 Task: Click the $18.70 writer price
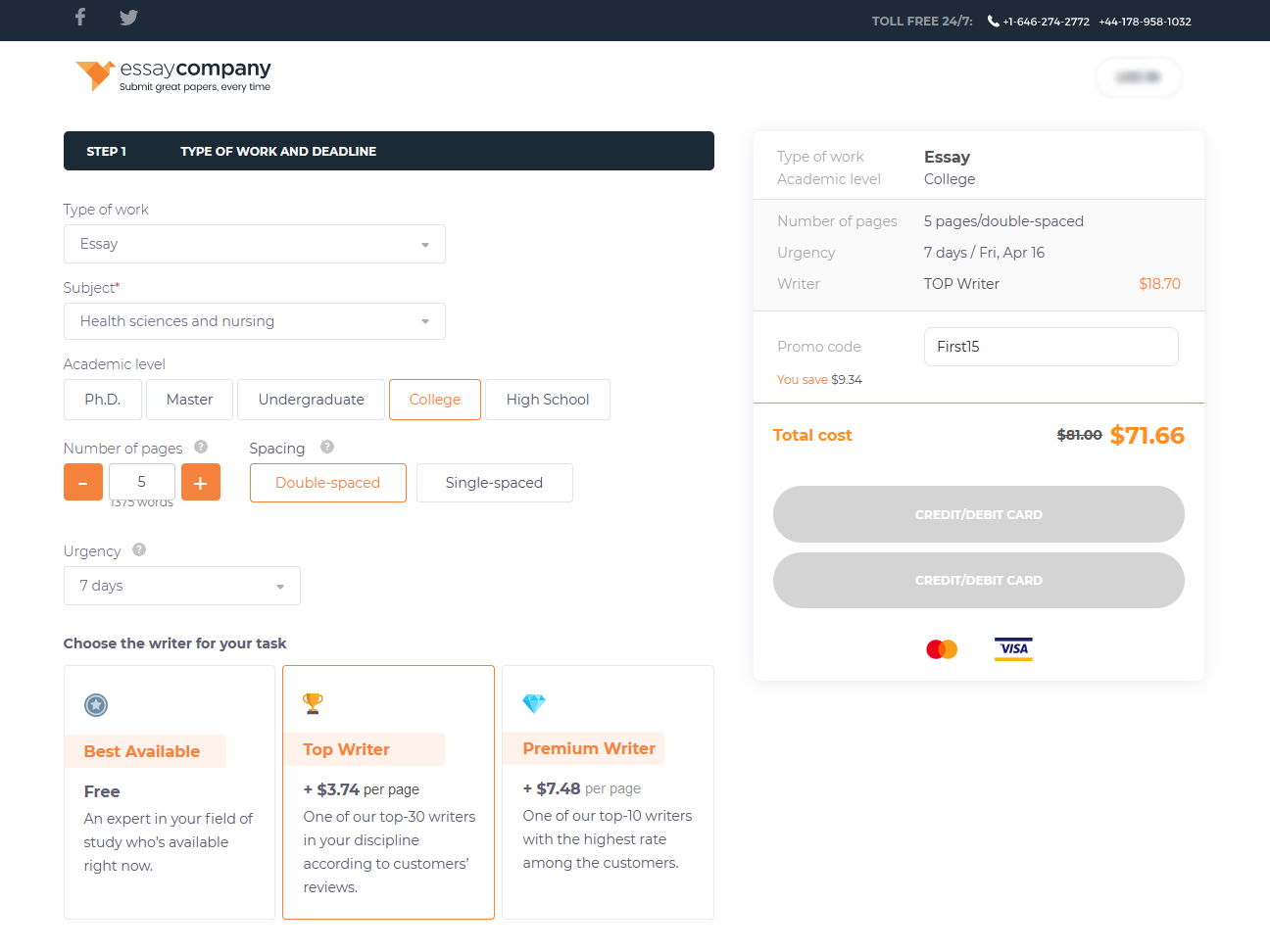[x=1159, y=284]
